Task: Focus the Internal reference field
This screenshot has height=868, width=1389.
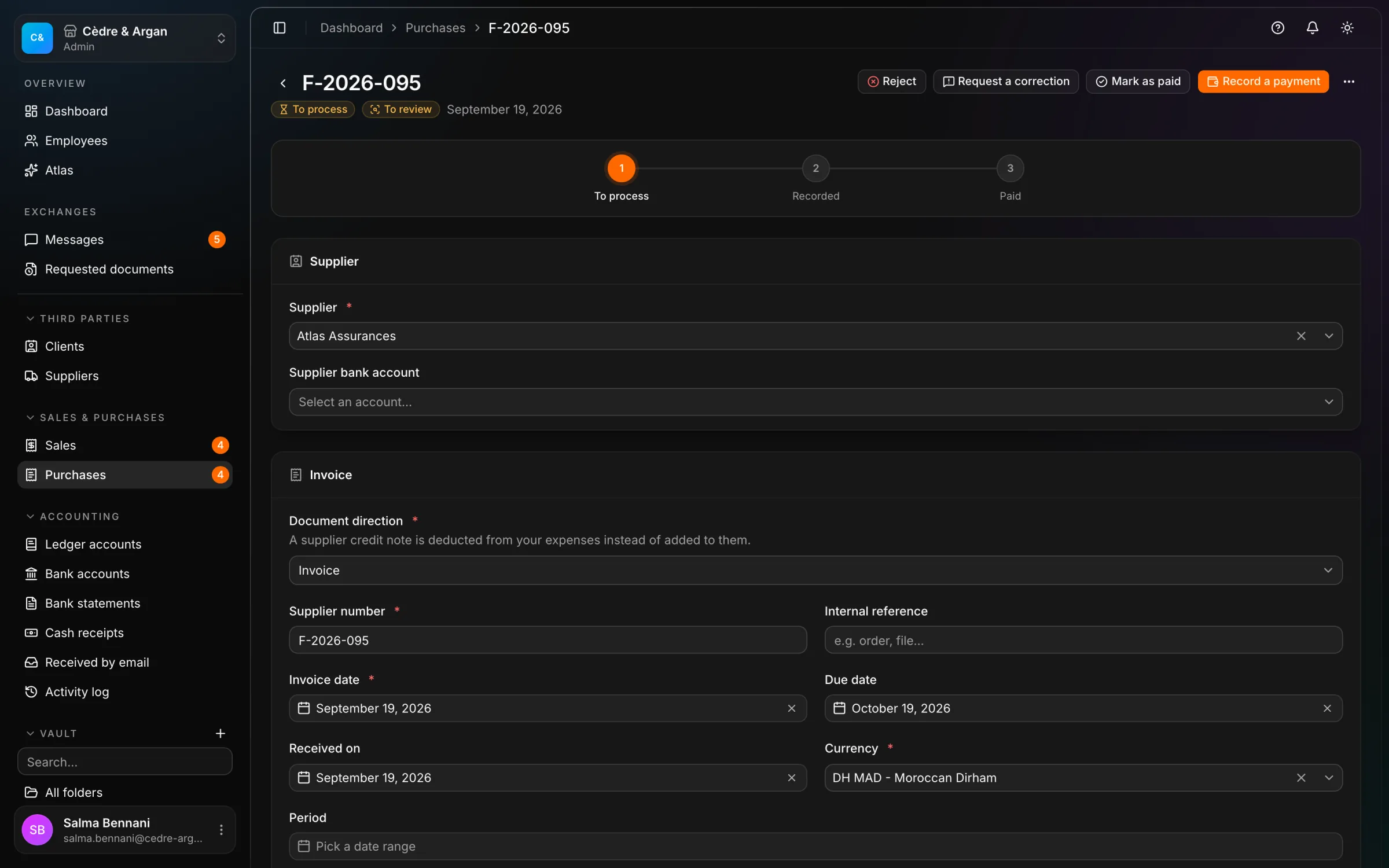Action: tap(1083, 640)
